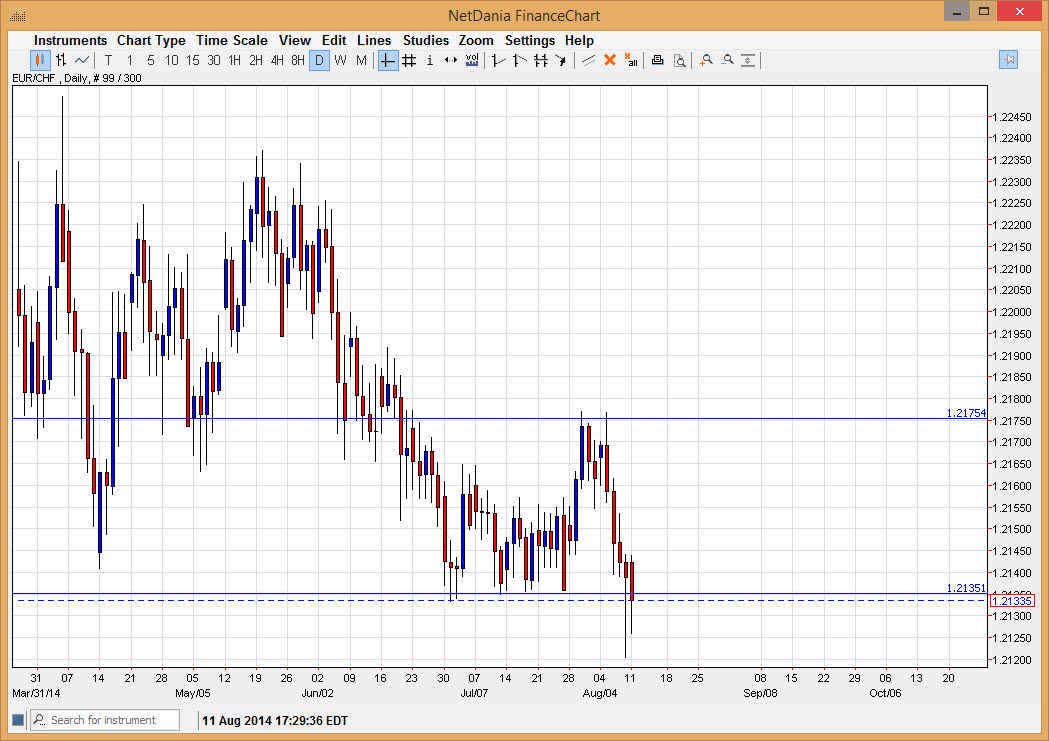Select the crosshair cursor tool
The width and height of the screenshot is (1049, 741).
pos(387,60)
